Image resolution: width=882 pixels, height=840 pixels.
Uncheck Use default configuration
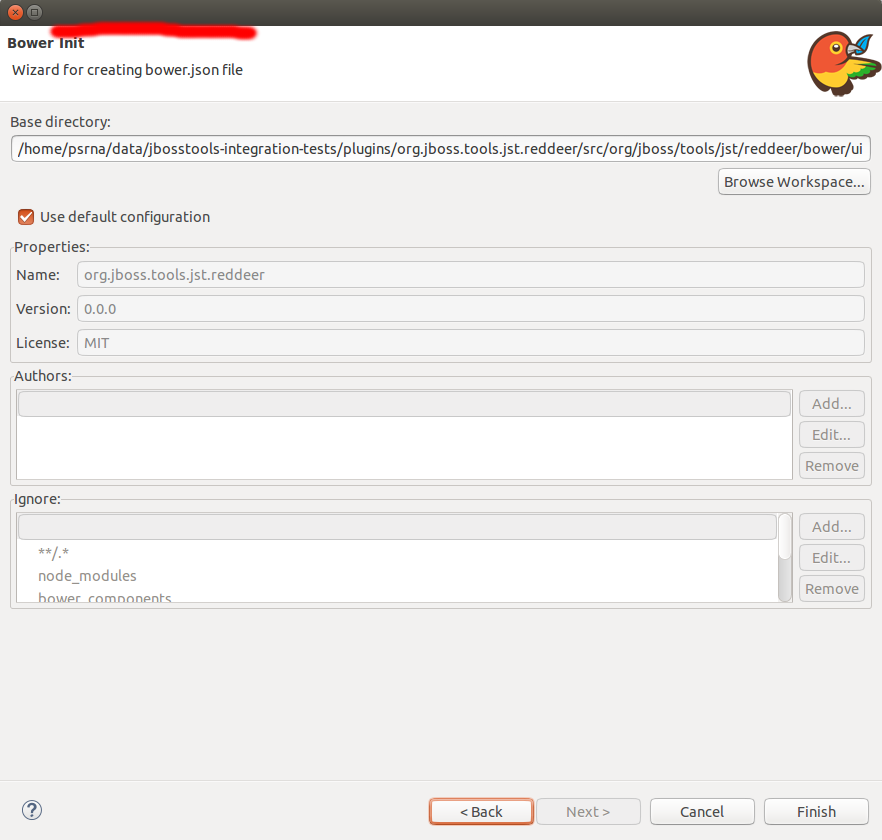tap(26, 217)
